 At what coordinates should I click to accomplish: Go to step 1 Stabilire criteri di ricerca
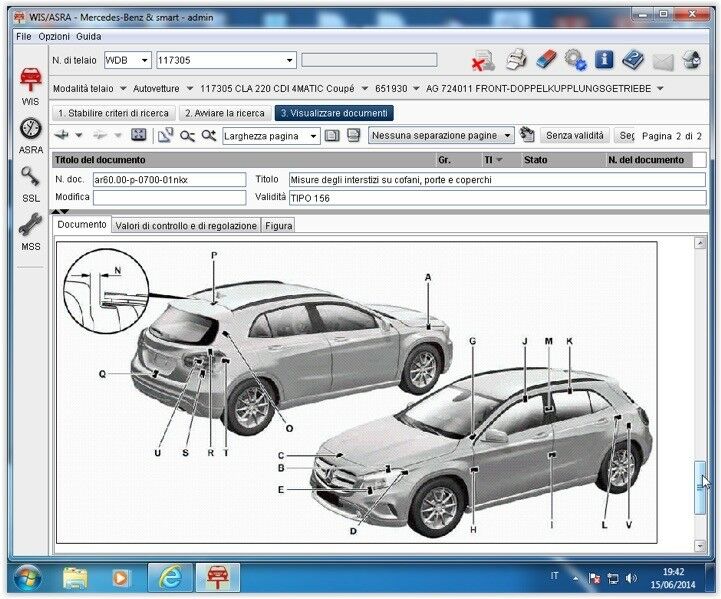click(x=114, y=113)
